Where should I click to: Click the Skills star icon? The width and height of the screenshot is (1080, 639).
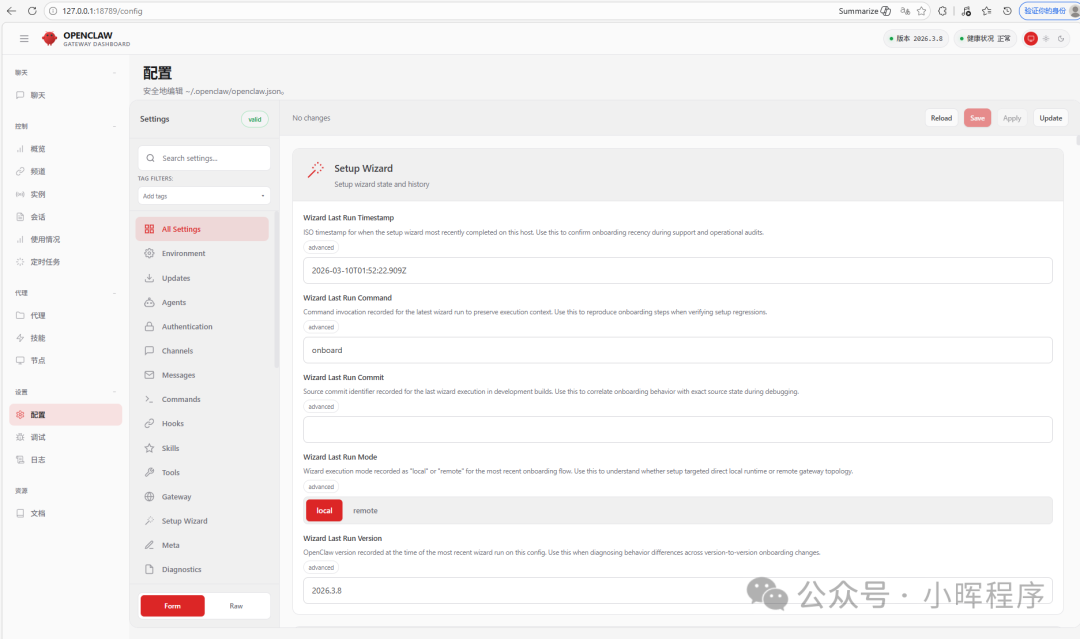pyautogui.click(x=149, y=448)
